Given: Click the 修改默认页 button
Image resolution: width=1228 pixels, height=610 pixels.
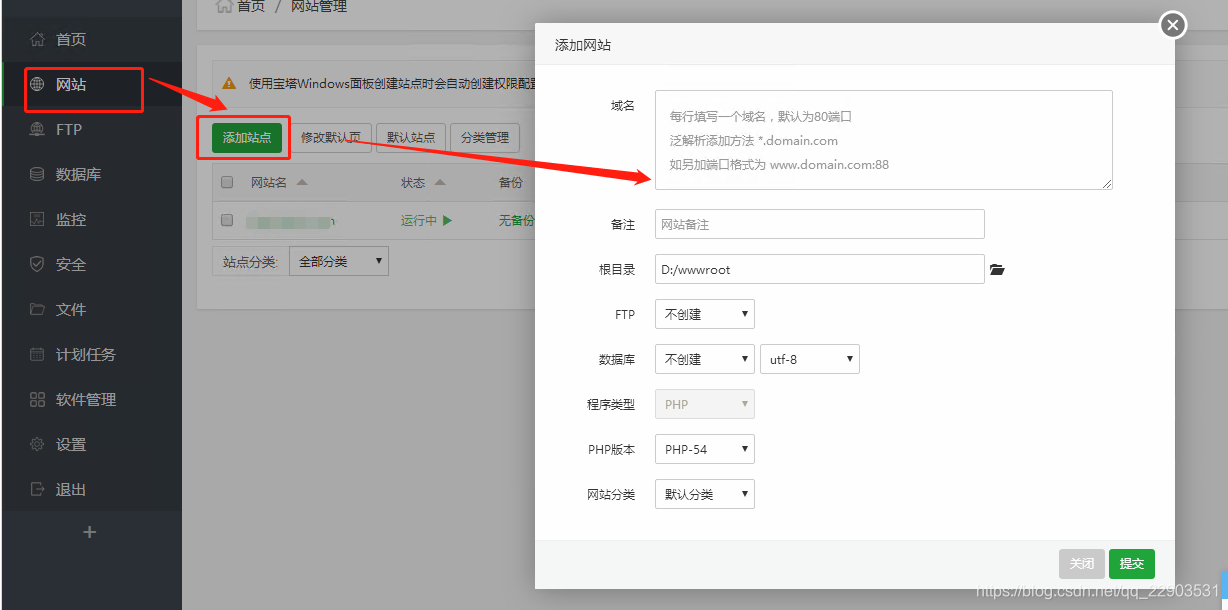Looking at the screenshot, I should pos(331,138).
